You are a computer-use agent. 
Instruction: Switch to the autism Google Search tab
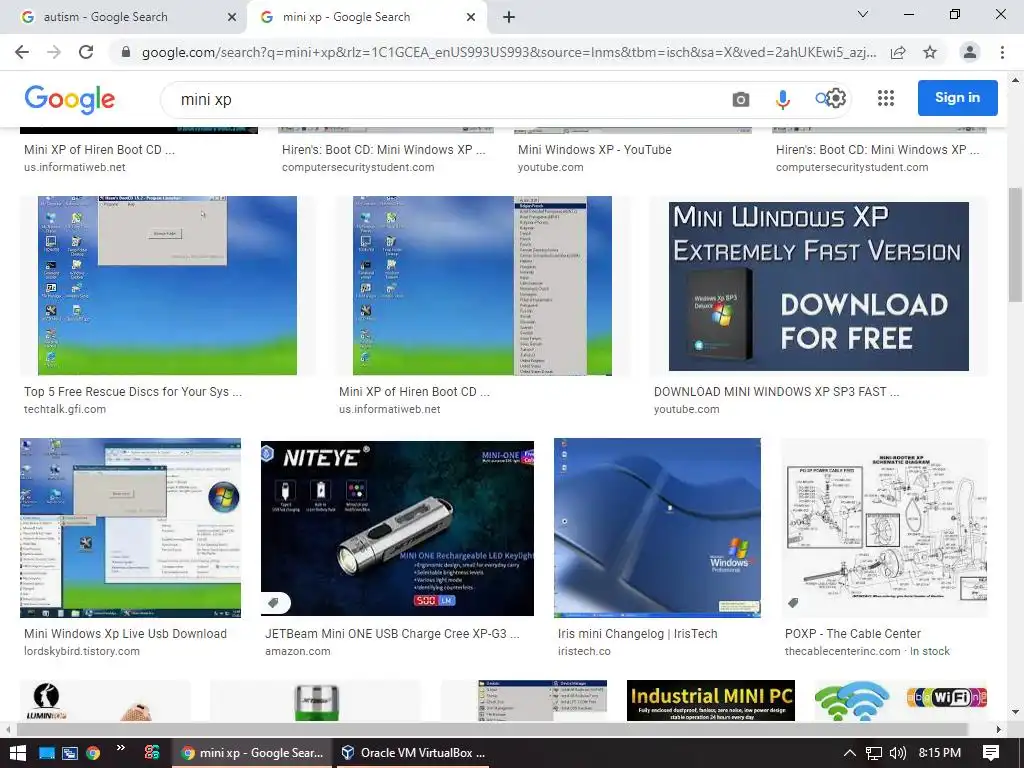tap(124, 17)
